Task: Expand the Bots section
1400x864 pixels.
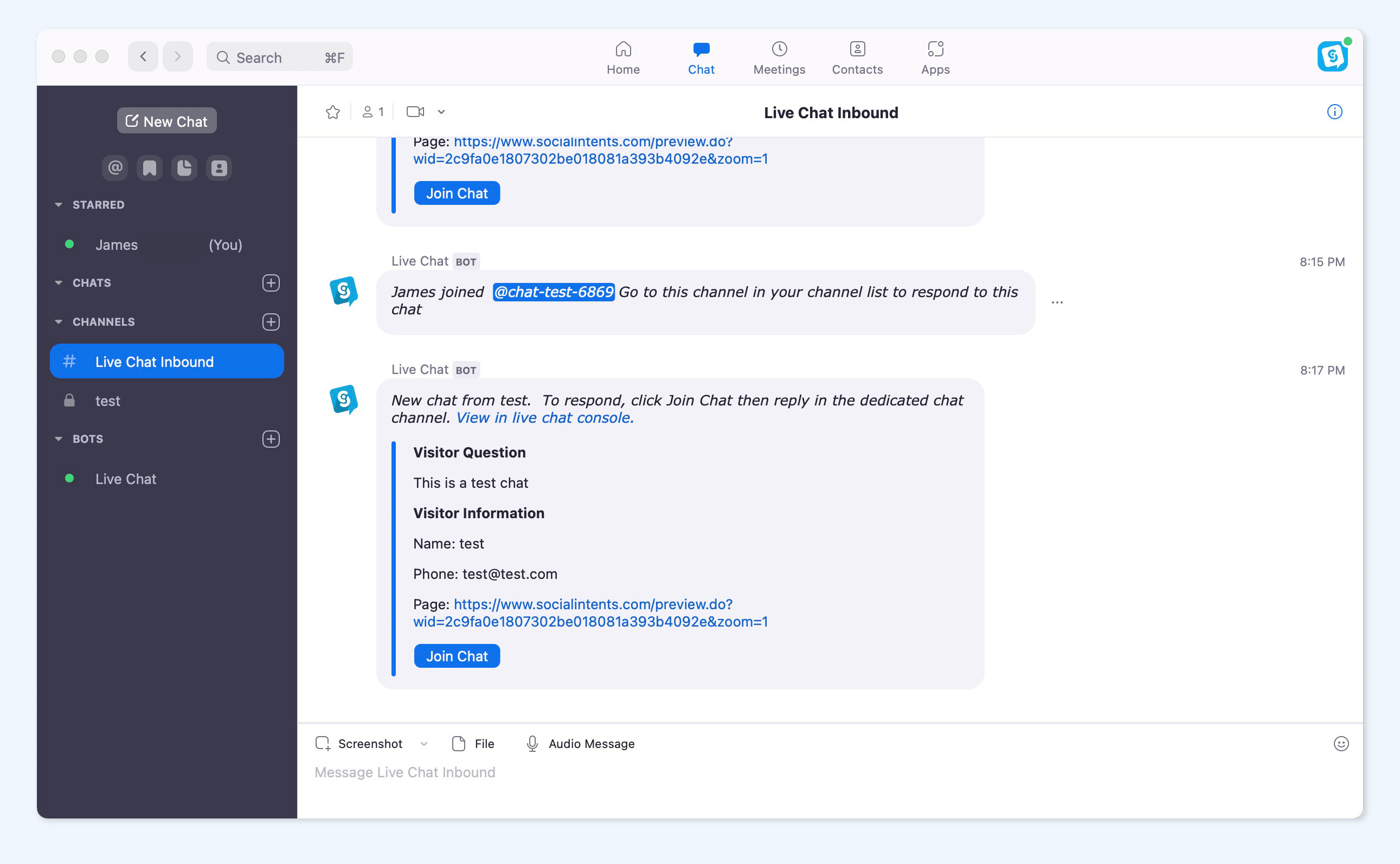Action: click(58, 438)
